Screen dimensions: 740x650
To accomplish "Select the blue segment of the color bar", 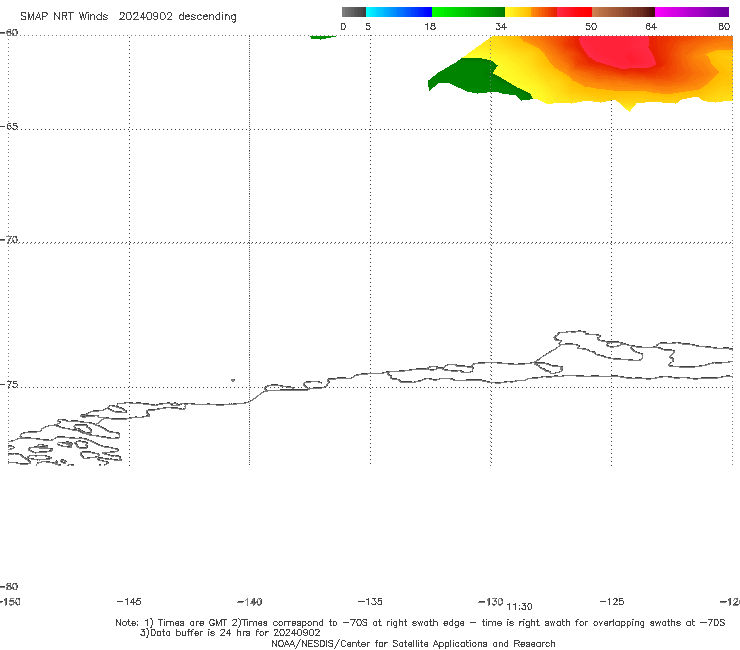I will coord(399,12).
